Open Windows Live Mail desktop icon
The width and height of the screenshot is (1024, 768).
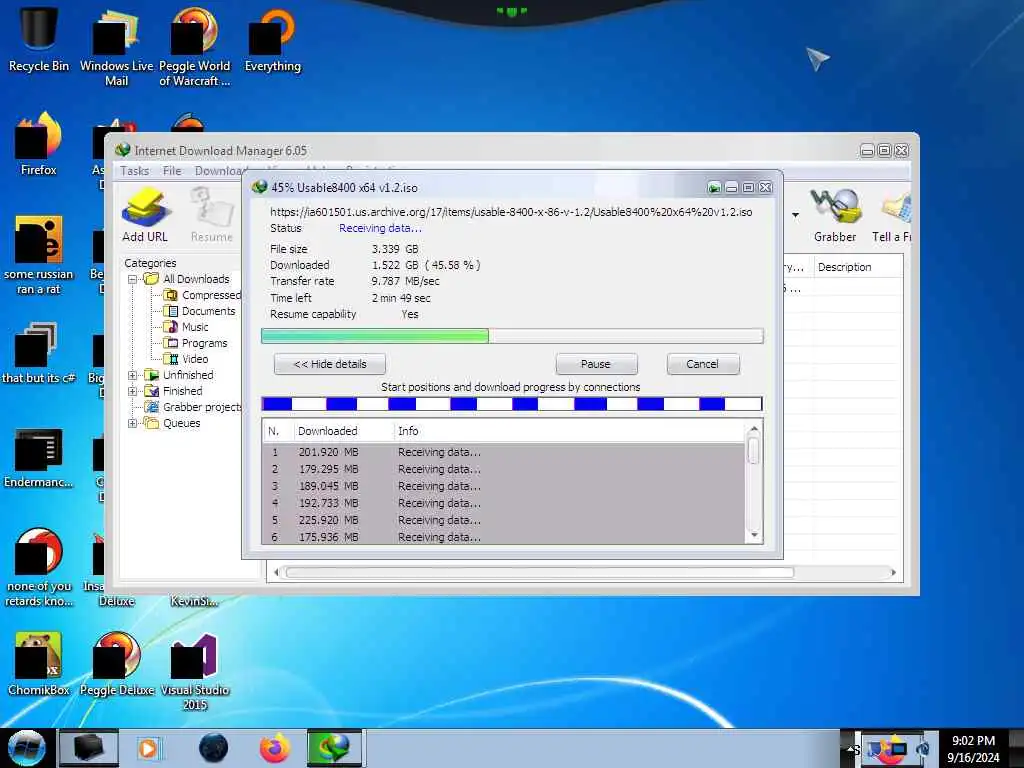[116, 46]
